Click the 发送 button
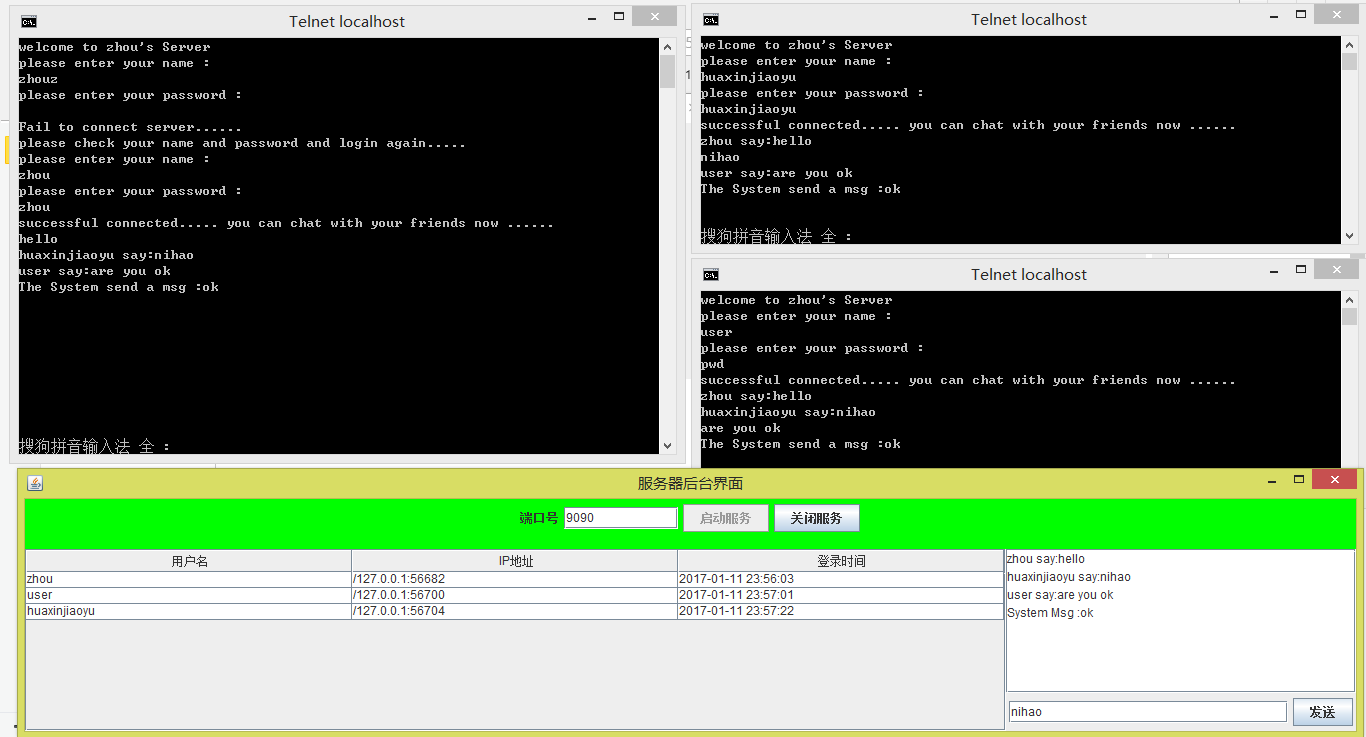The height and width of the screenshot is (737, 1366). [1322, 712]
